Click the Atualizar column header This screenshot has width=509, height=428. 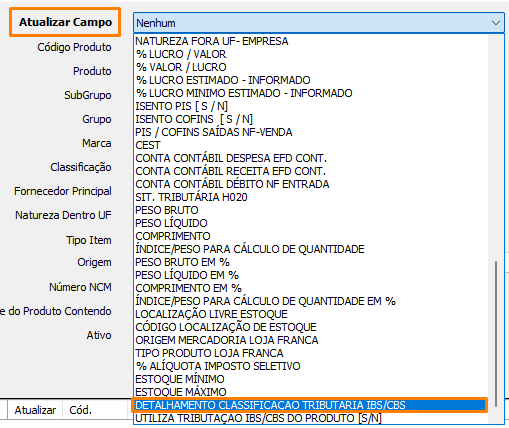35,410
